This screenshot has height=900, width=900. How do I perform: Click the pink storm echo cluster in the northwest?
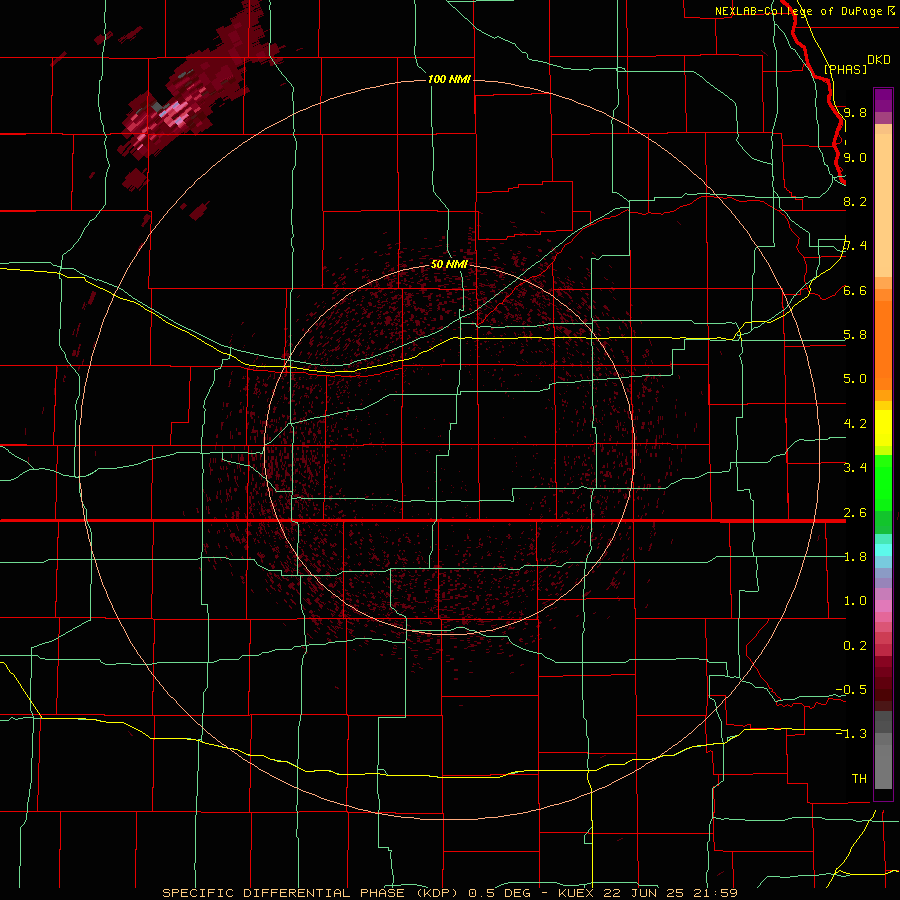point(172,115)
